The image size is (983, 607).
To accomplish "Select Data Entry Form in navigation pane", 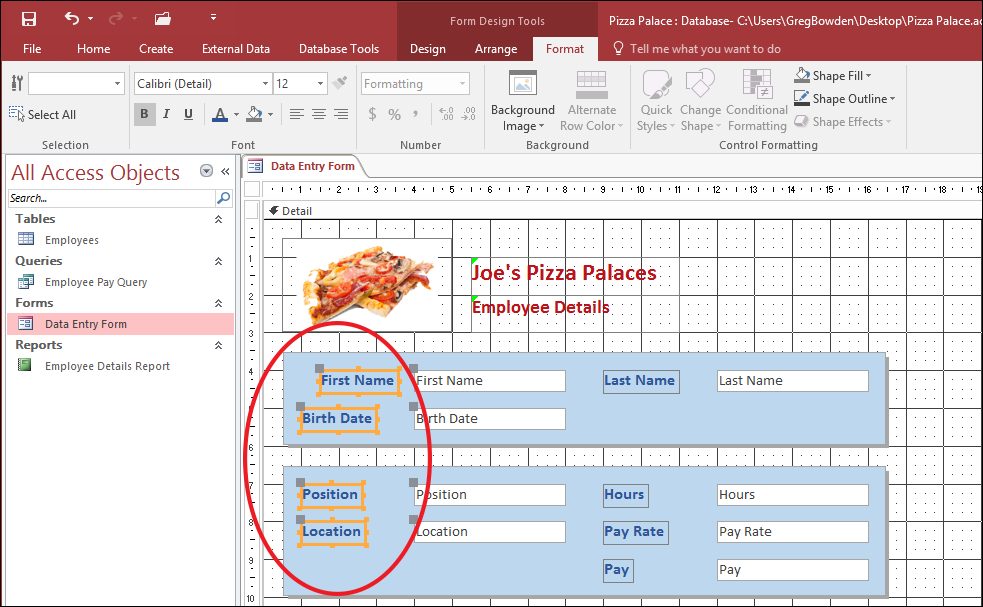I will pos(120,324).
